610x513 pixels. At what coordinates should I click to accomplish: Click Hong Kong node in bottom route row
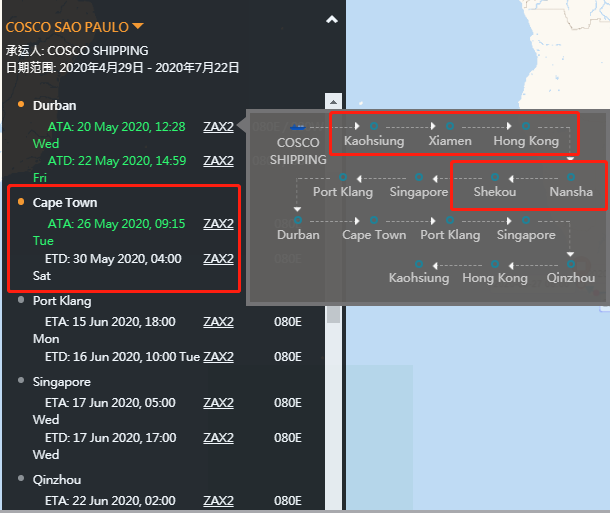point(495,264)
